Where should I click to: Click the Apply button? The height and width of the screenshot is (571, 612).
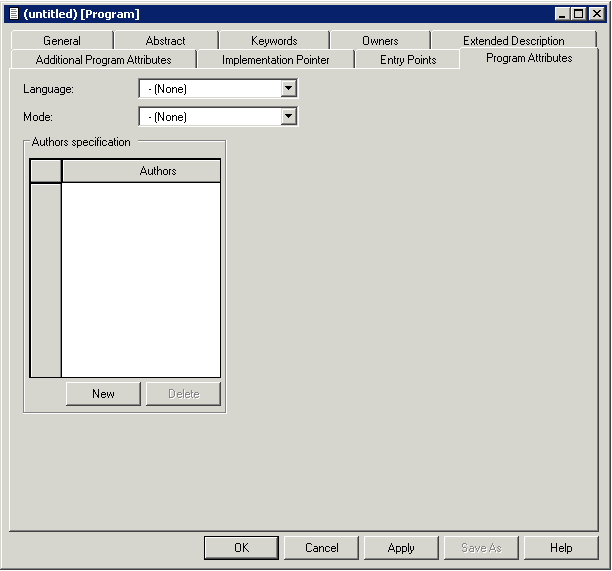(401, 548)
